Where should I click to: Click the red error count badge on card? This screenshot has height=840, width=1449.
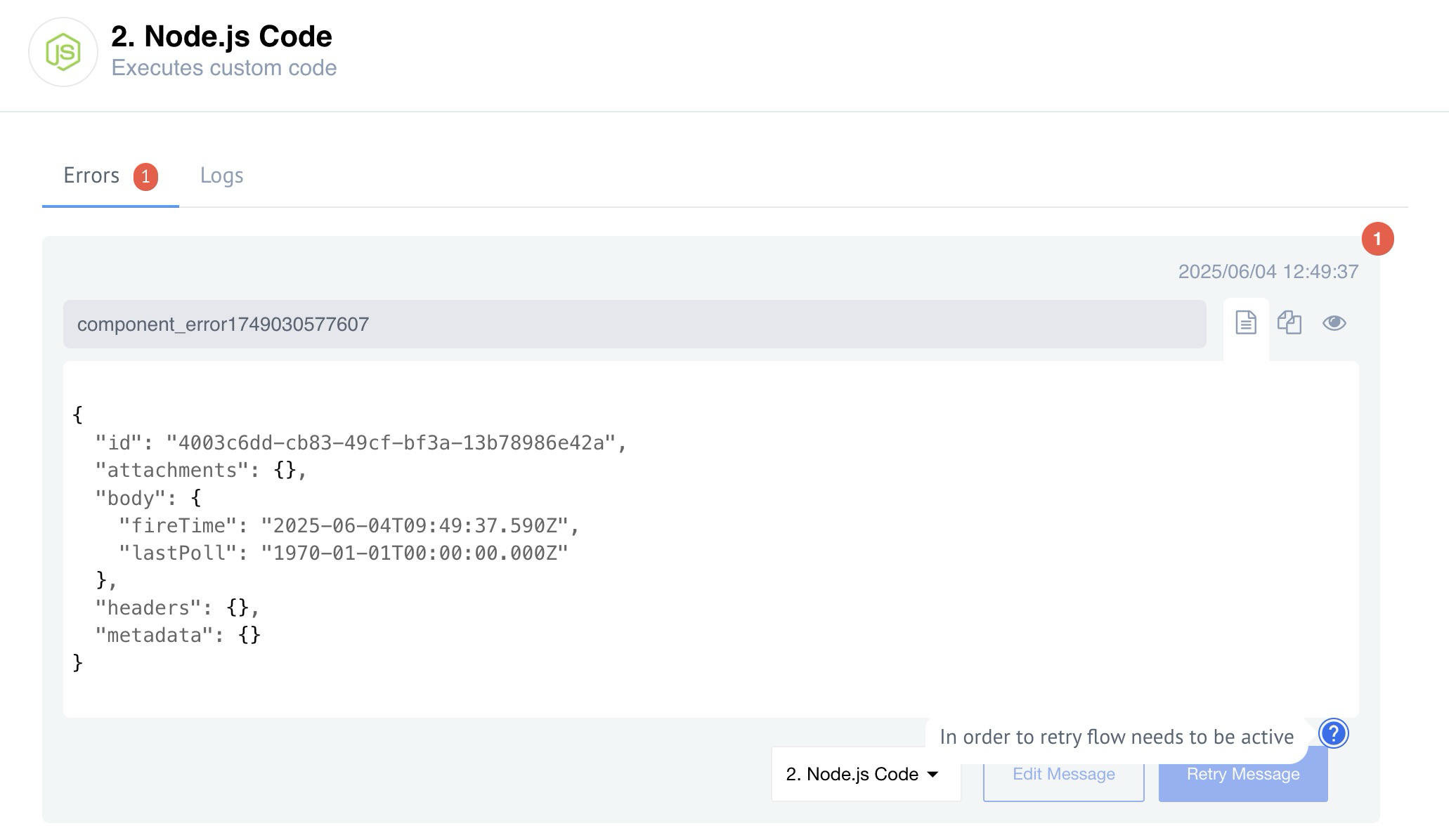click(1377, 239)
